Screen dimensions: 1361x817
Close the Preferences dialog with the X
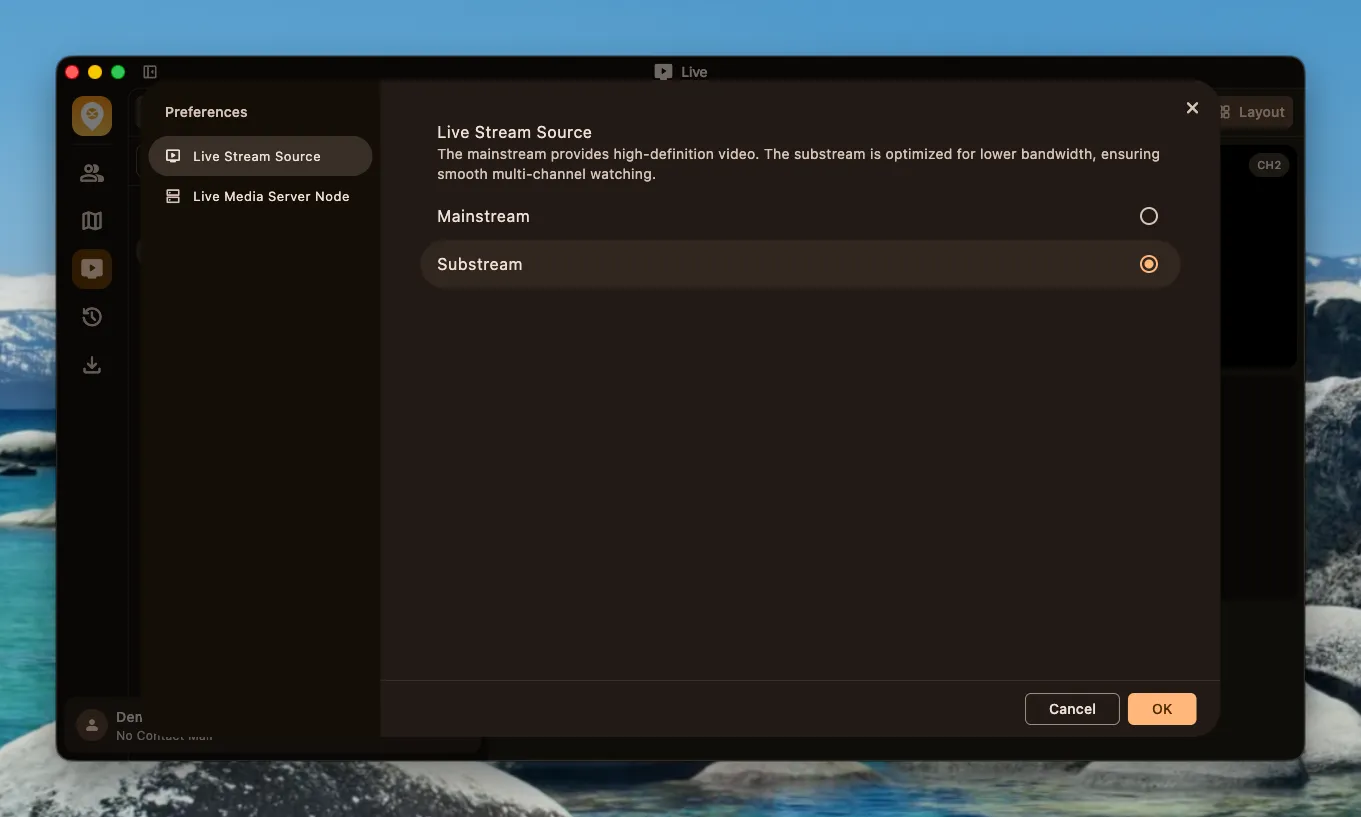[x=1192, y=108]
